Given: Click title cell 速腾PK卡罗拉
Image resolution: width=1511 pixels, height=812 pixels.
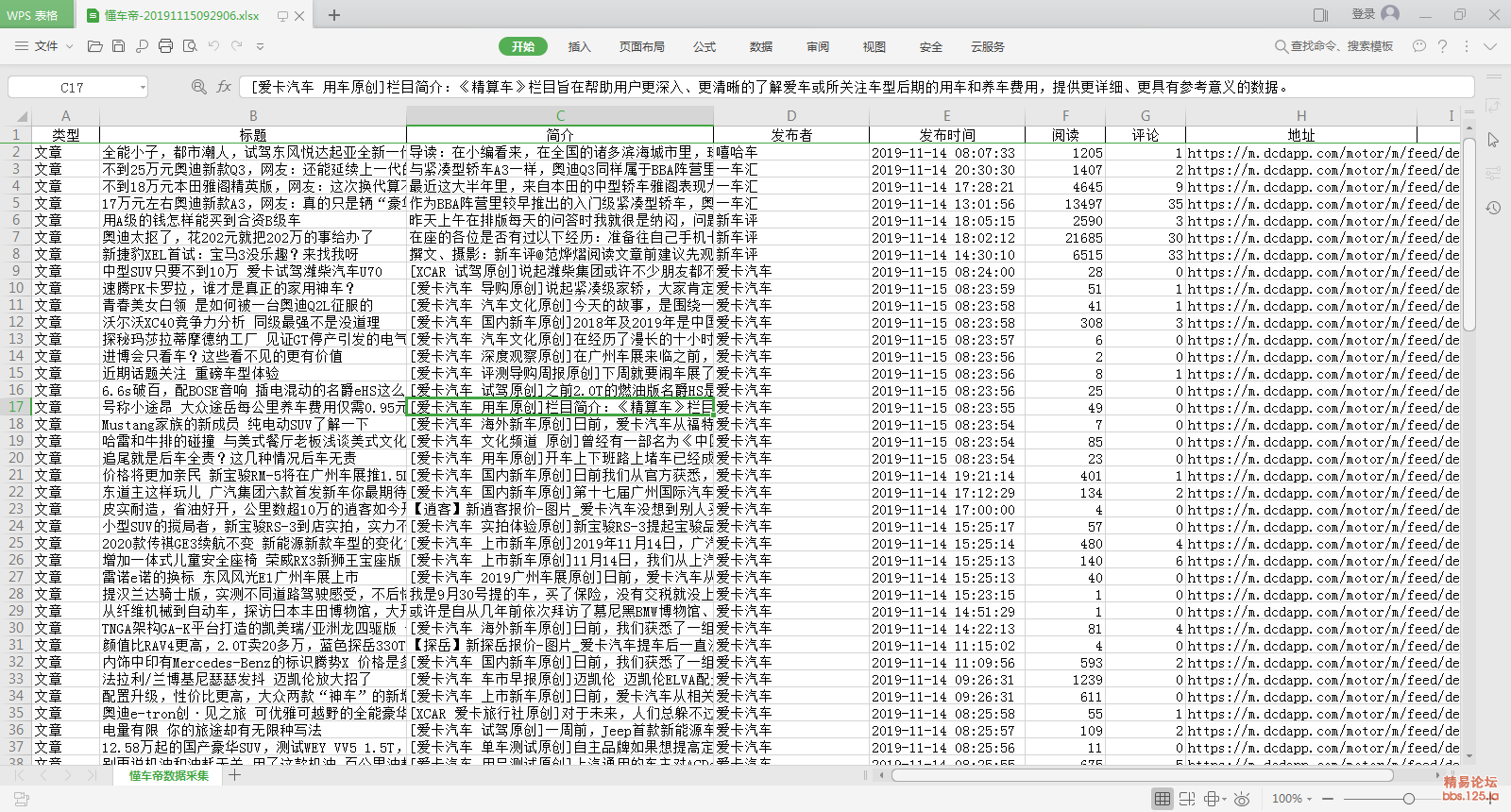Looking at the screenshot, I should [253, 289].
